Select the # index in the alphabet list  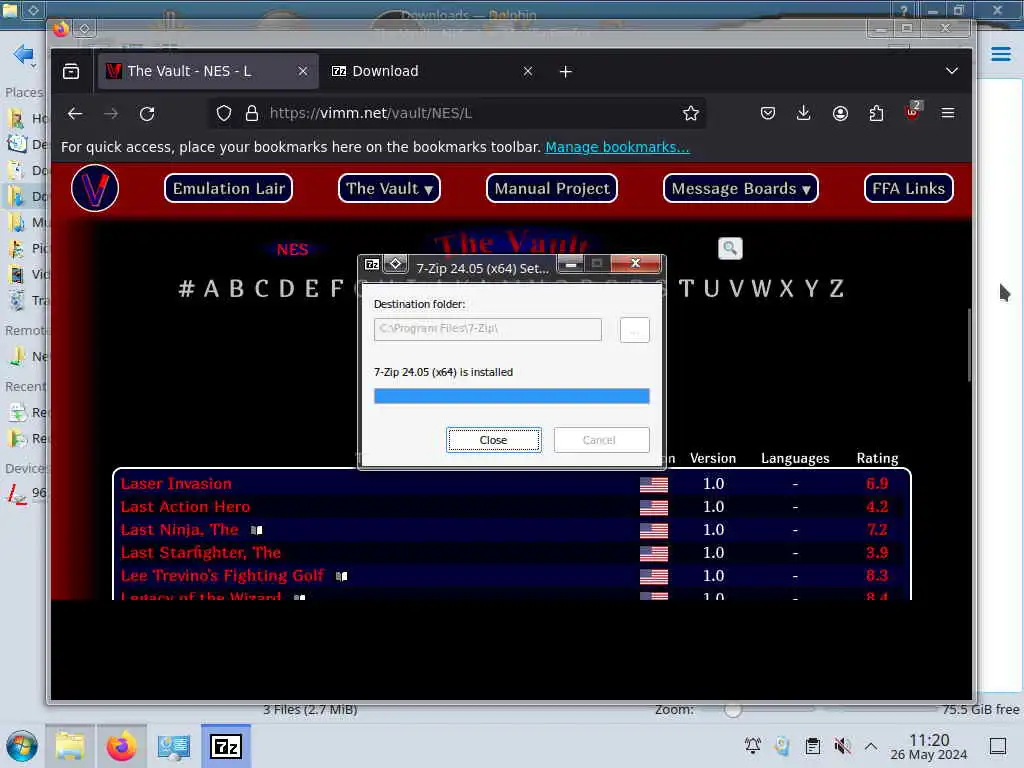[187, 288]
